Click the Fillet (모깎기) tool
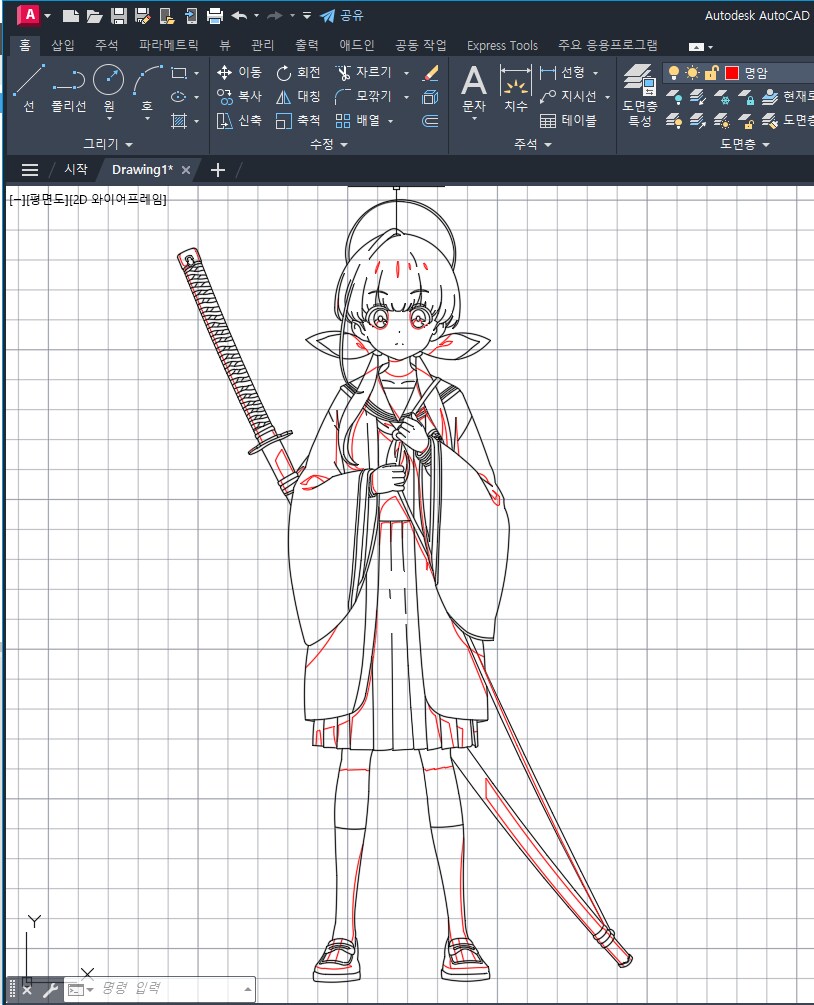814x1005 pixels. coord(363,97)
